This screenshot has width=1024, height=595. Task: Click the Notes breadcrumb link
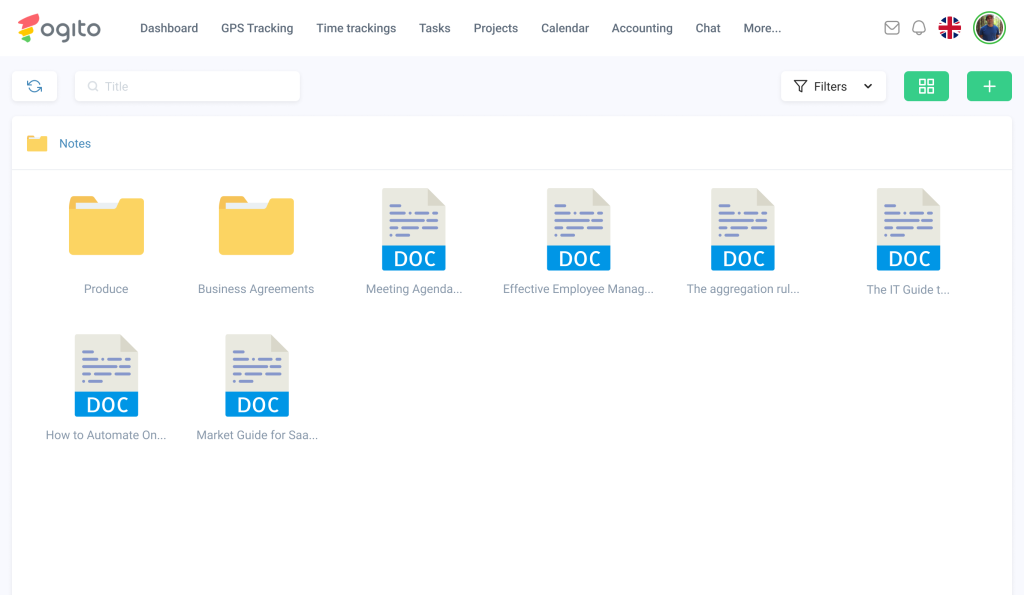[x=75, y=144]
